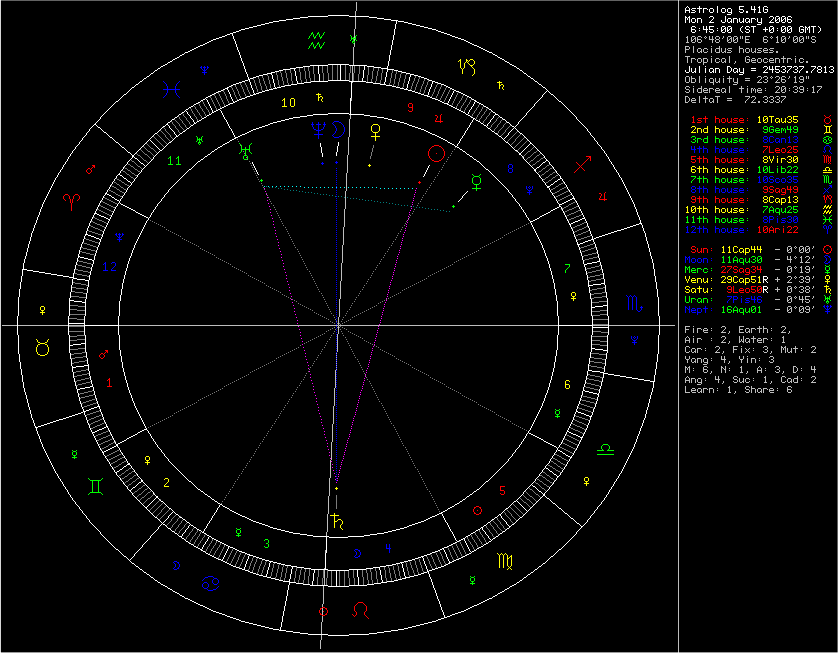Image resolution: width=838 pixels, height=653 pixels.
Task: Click the green Aquarius glyph on the wheel
Action: point(316,40)
